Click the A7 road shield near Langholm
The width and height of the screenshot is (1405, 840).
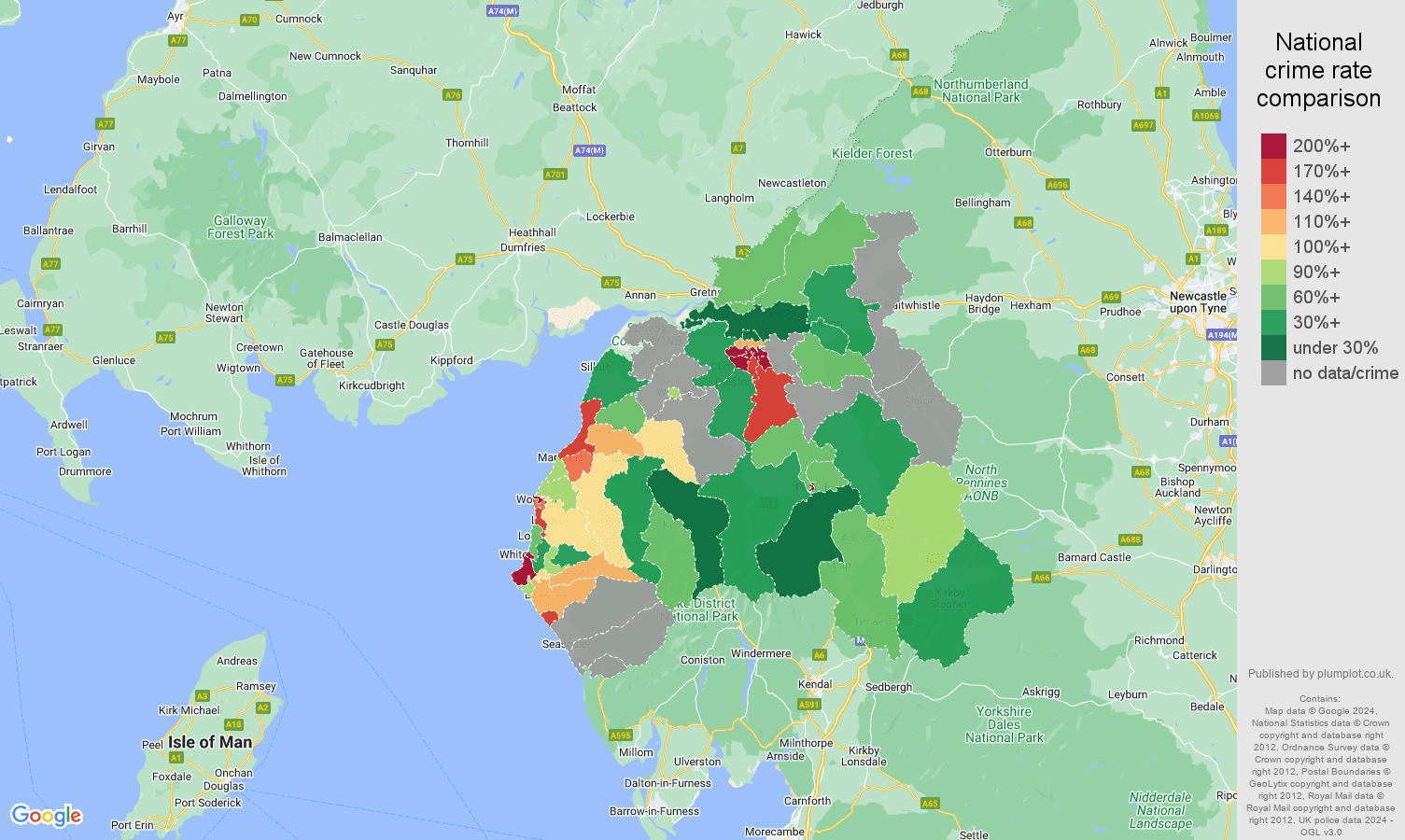[x=738, y=148]
